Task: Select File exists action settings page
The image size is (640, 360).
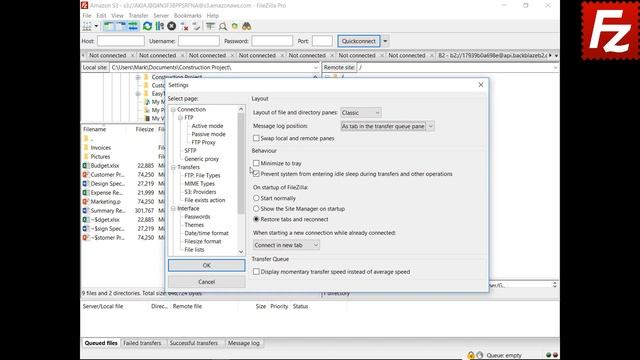Action: [x=204, y=200]
